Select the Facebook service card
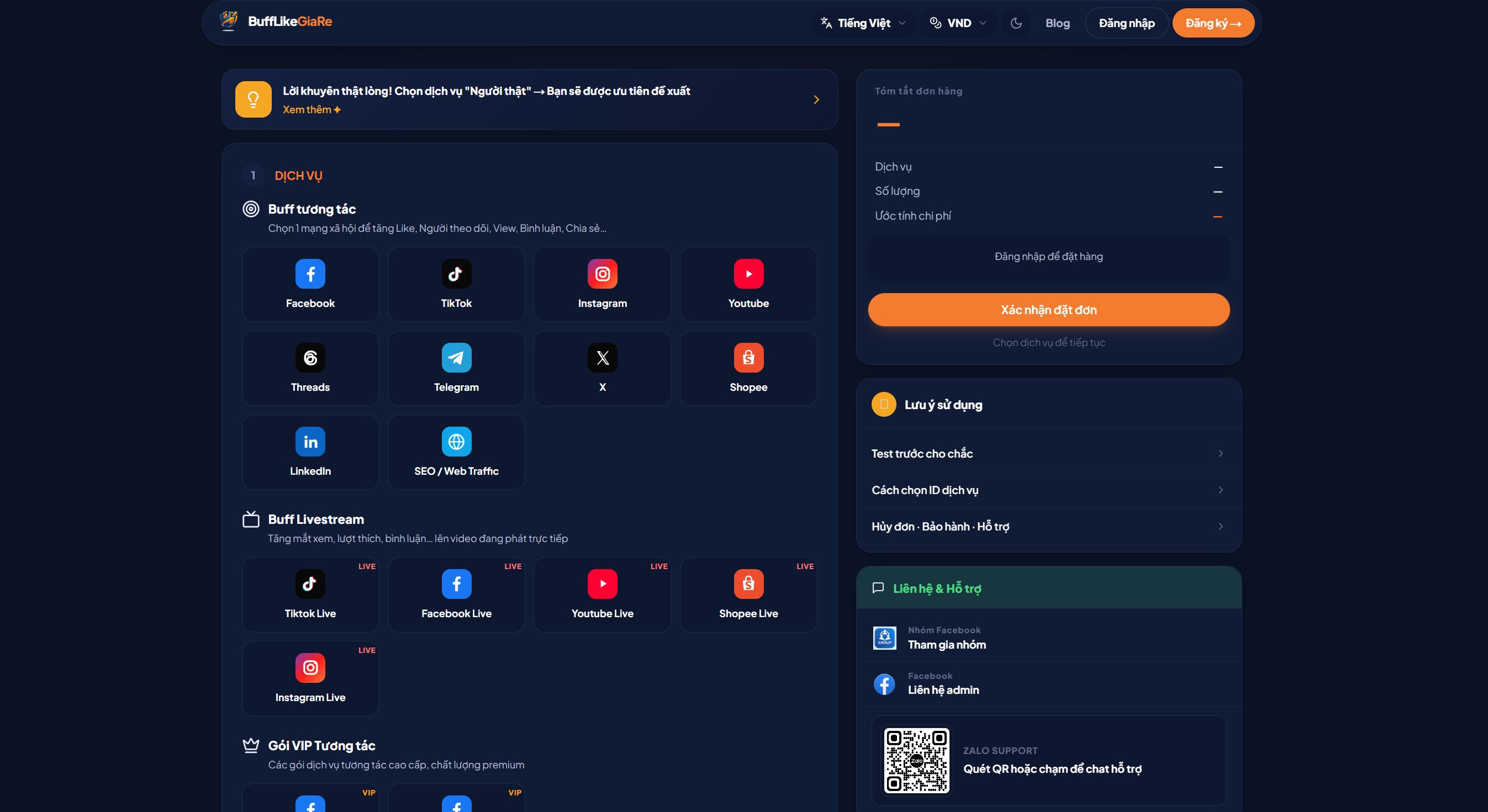1488x812 pixels. coord(310,284)
